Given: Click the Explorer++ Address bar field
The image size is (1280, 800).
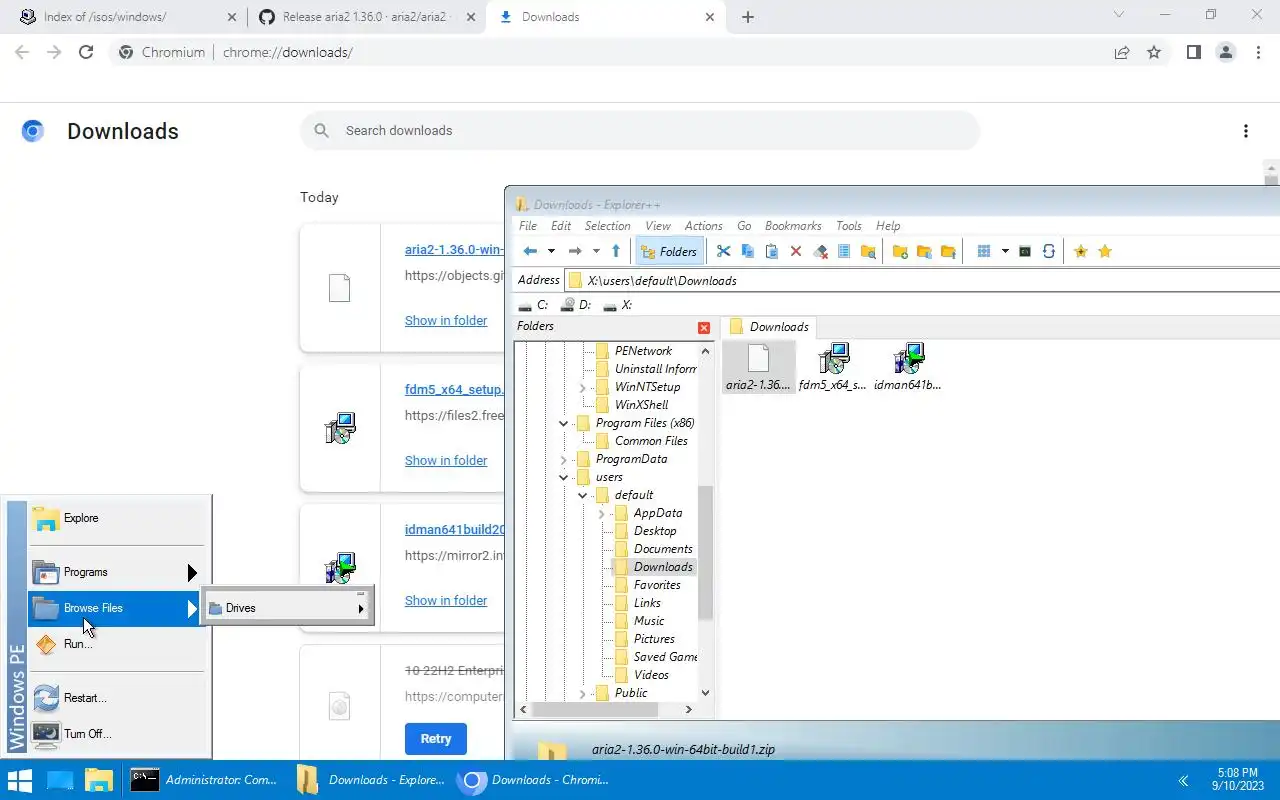Looking at the screenshot, I should [x=922, y=280].
